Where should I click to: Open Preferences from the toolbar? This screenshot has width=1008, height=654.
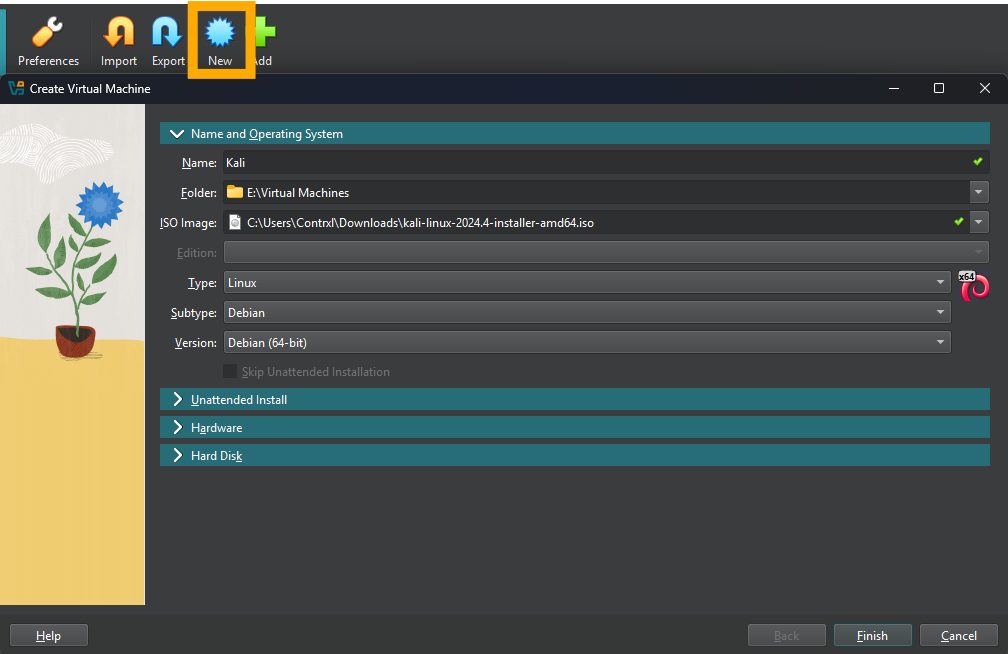(48, 41)
